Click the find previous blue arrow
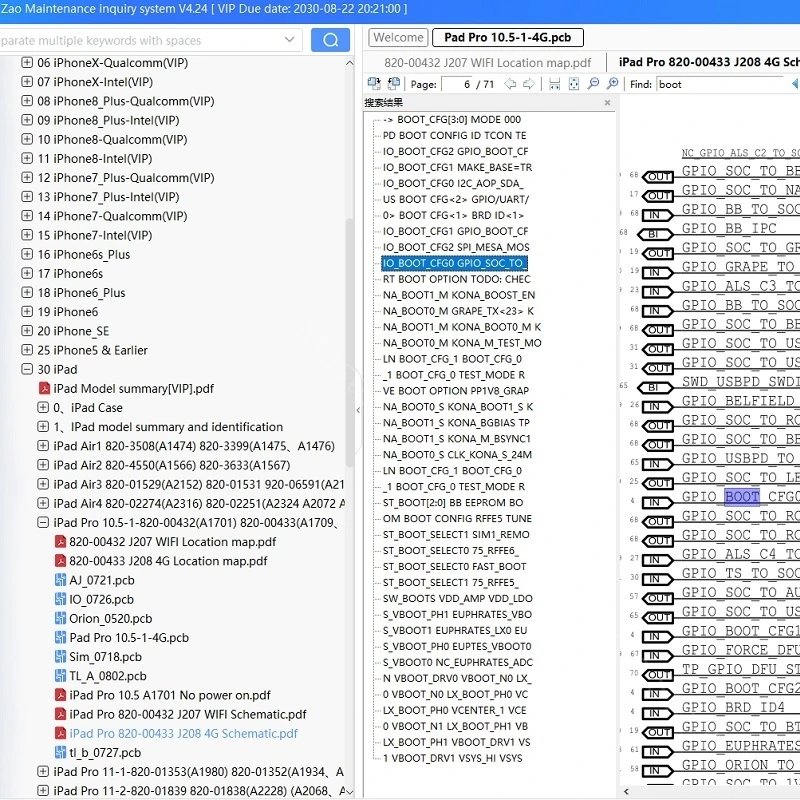Viewport: 800px width, 800px height. coord(795,84)
